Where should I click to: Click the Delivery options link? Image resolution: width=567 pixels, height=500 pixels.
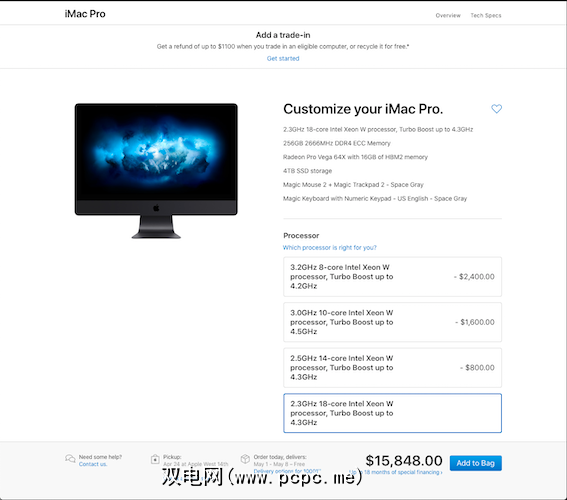(287, 471)
